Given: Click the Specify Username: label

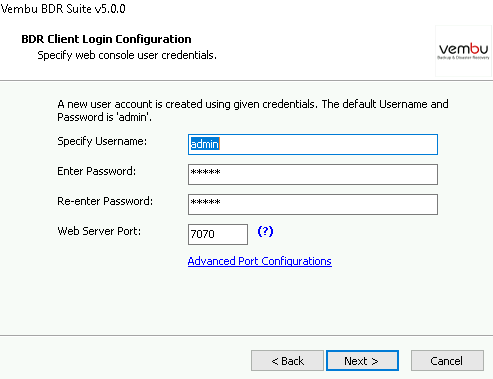Looking at the screenshot, I should pos(102,141).
